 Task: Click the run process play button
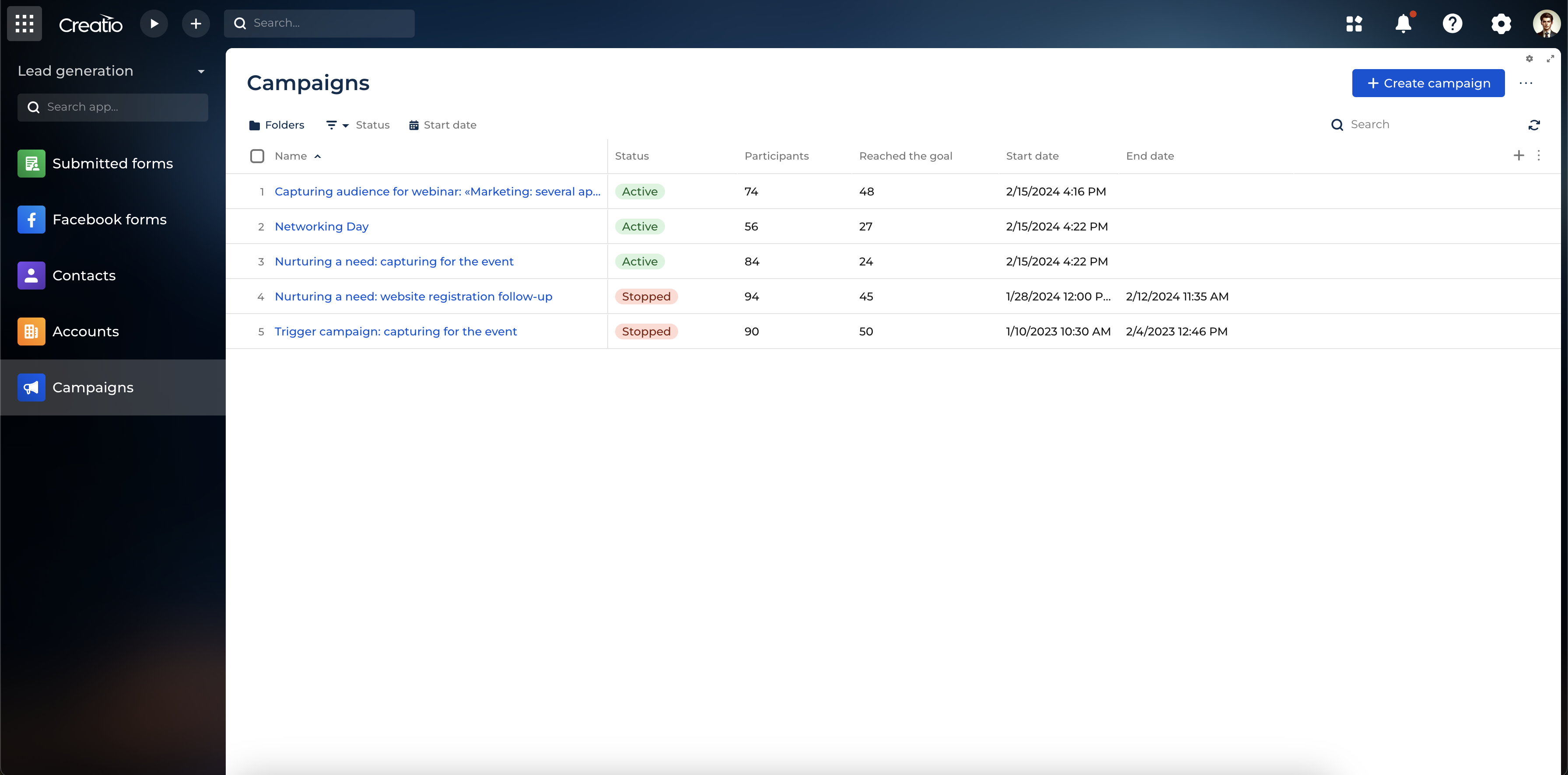click(154, 24)
